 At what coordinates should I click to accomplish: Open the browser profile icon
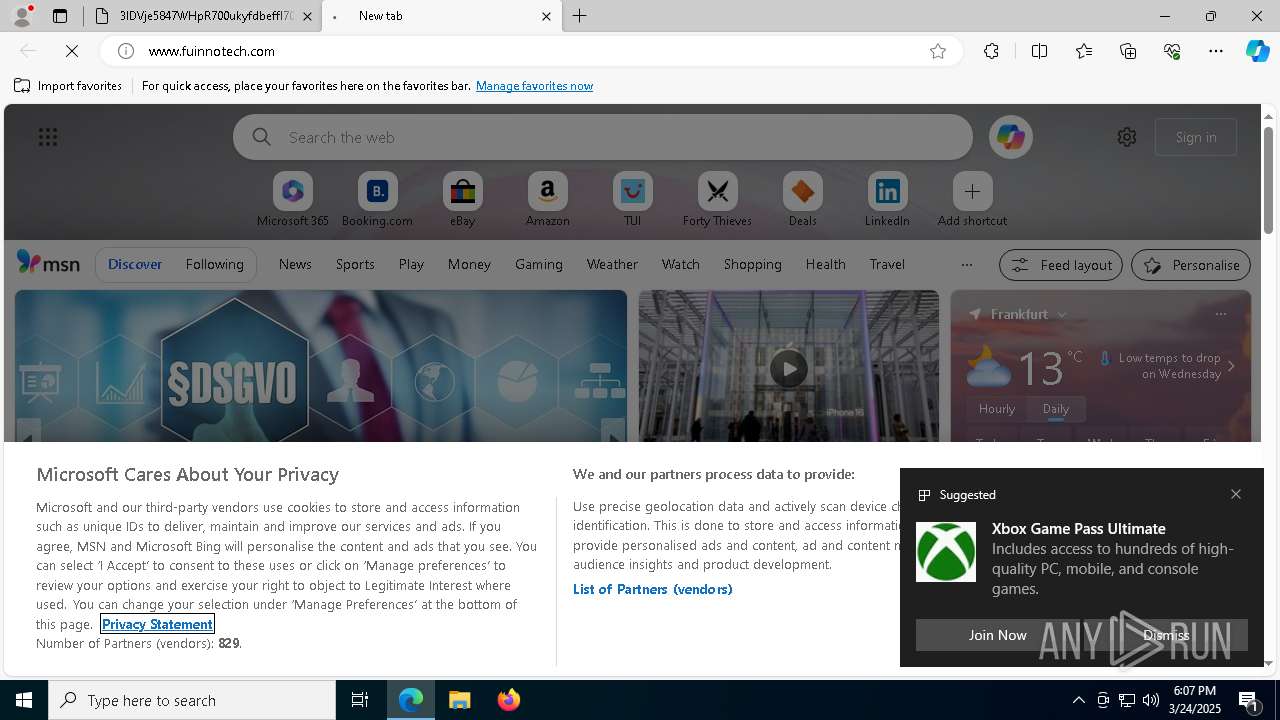point(22,16)
